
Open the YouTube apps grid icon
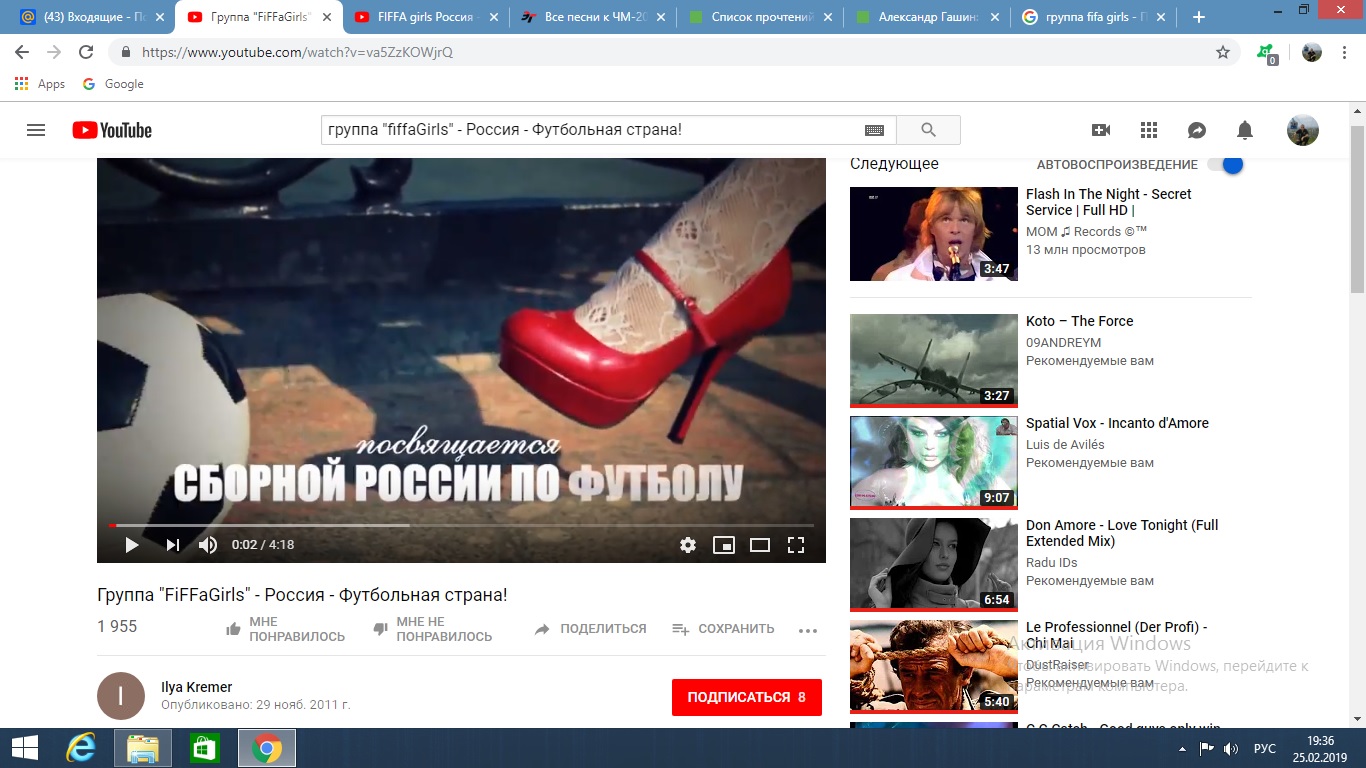[1149, 130]
